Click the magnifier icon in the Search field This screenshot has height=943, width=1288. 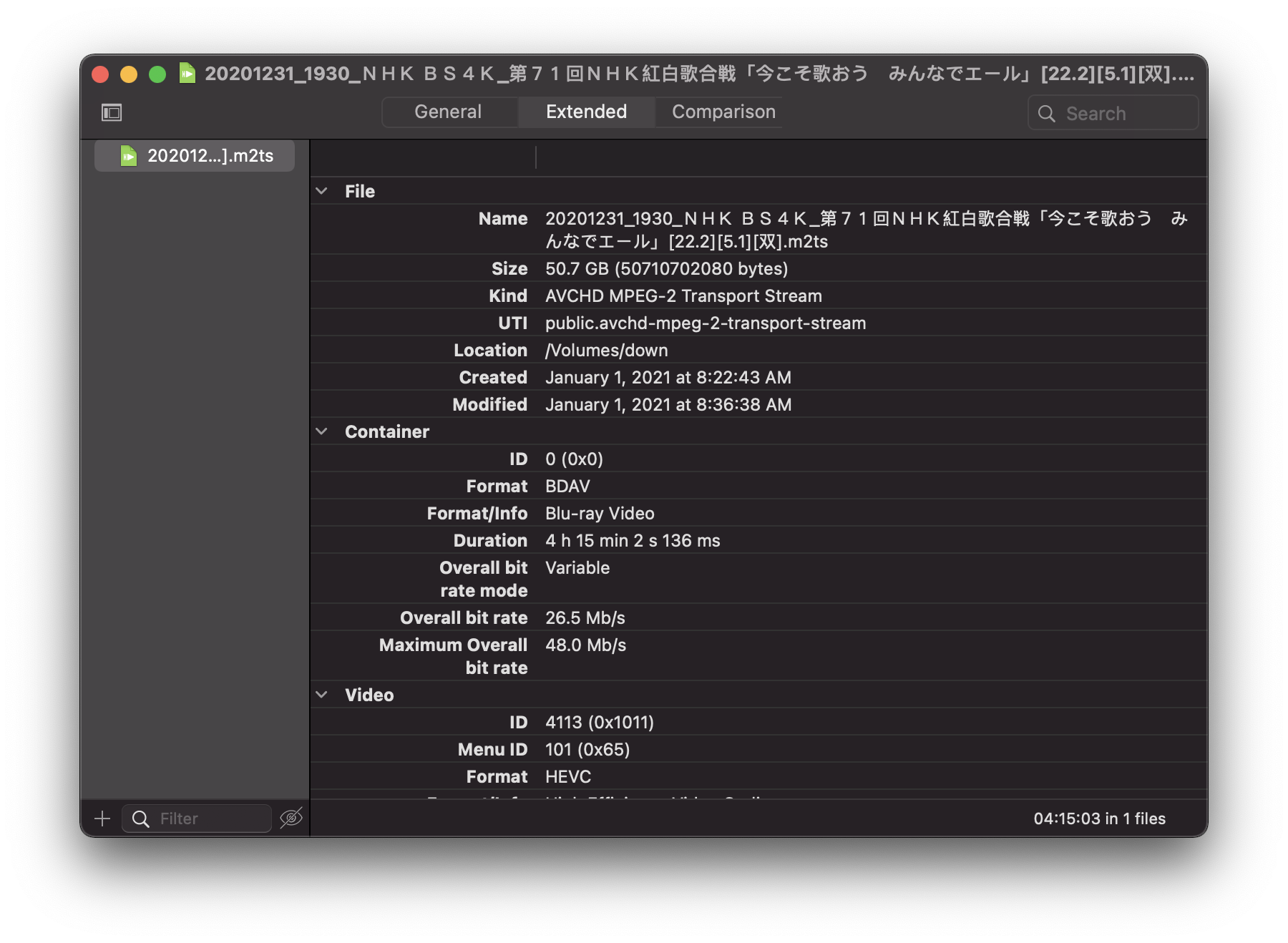point(1046,114)
